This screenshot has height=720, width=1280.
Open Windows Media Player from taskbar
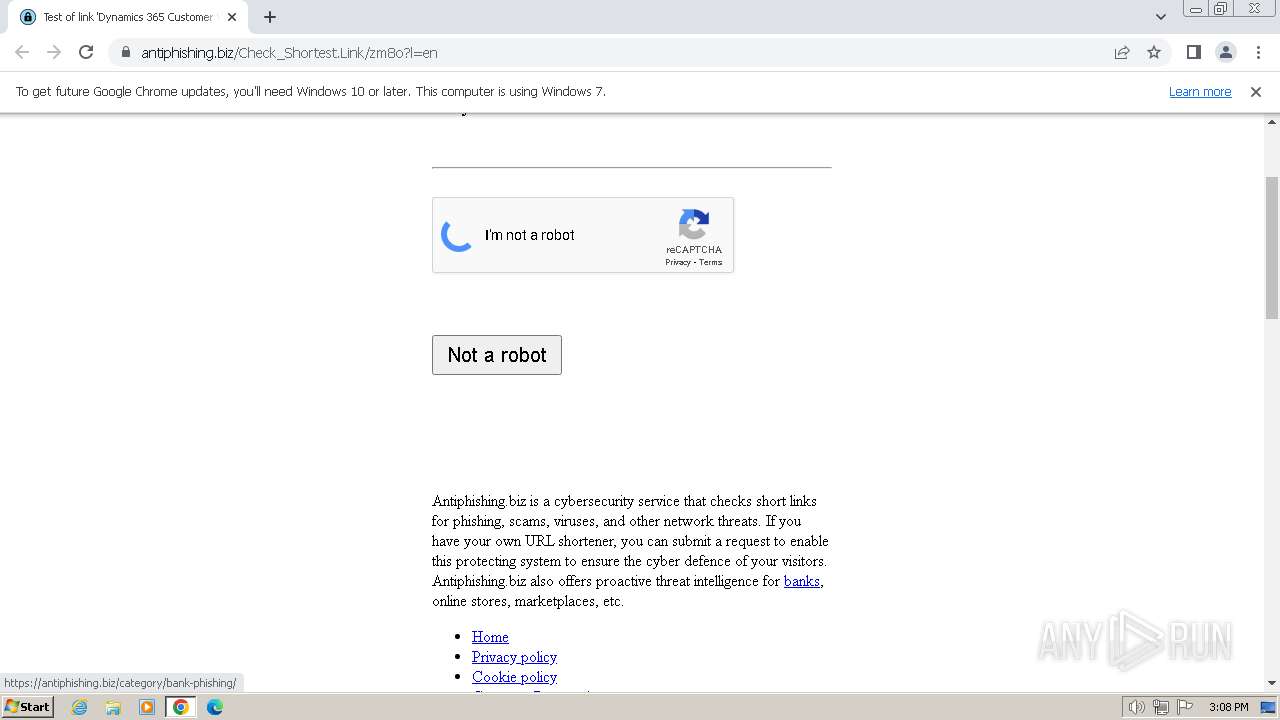point(147,707)
